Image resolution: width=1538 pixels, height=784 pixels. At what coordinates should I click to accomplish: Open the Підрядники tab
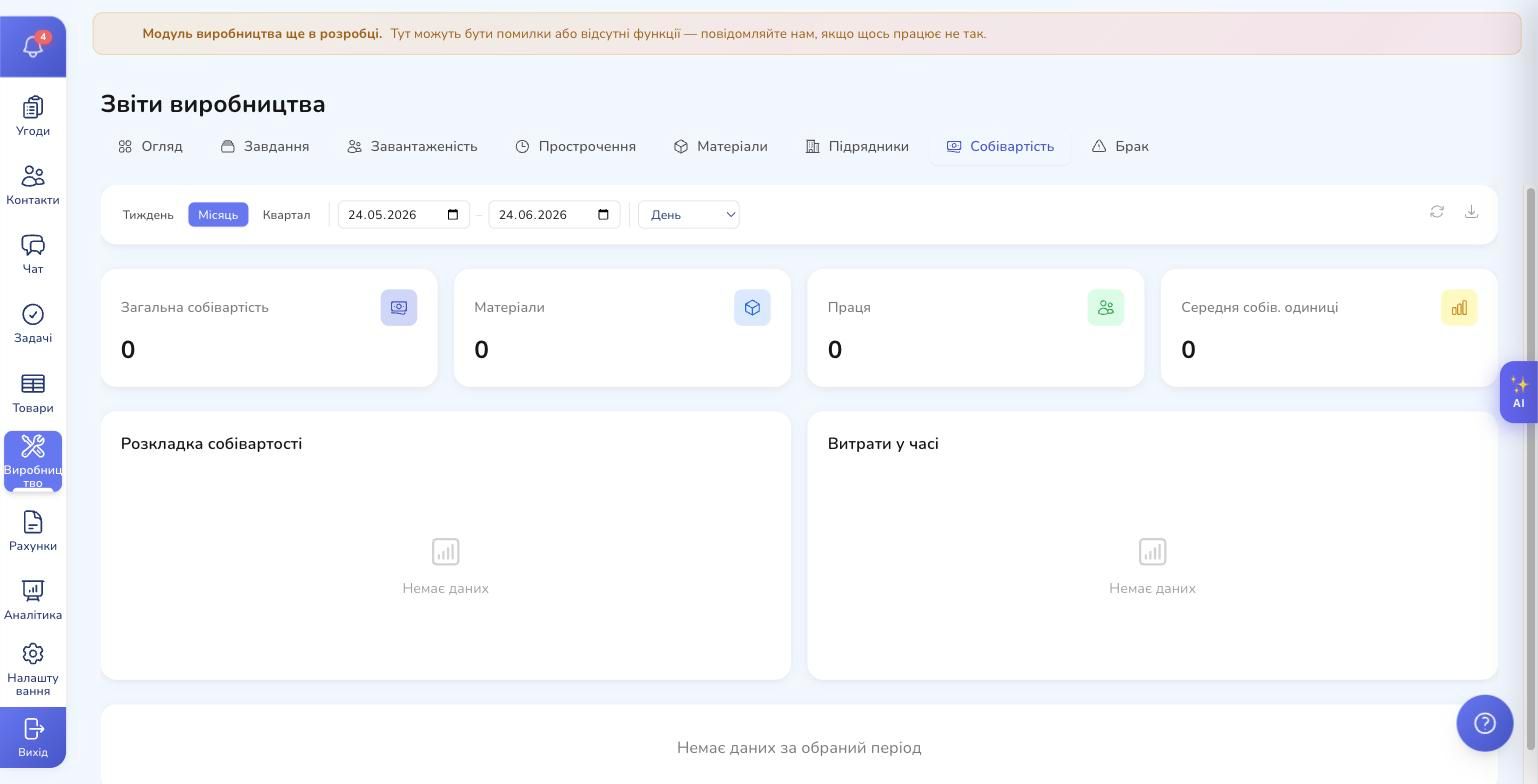[857, 146]
